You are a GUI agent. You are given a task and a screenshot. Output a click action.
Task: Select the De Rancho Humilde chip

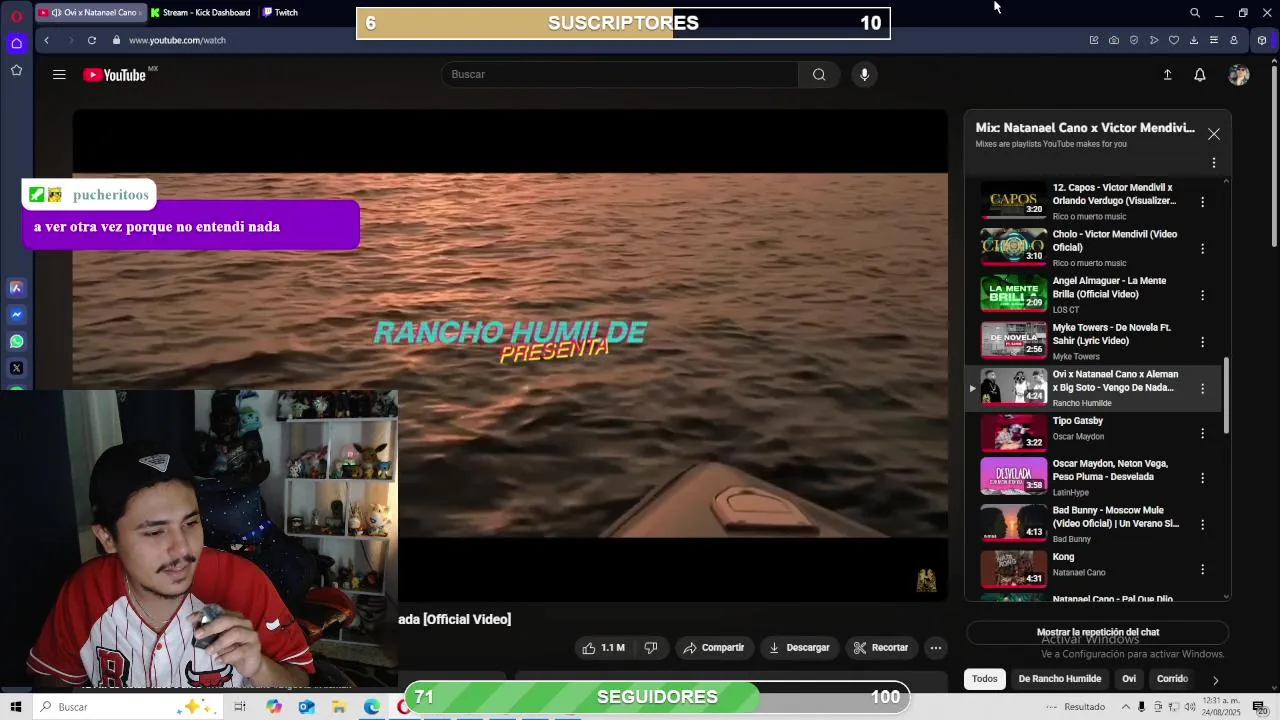coord(1060,679)
